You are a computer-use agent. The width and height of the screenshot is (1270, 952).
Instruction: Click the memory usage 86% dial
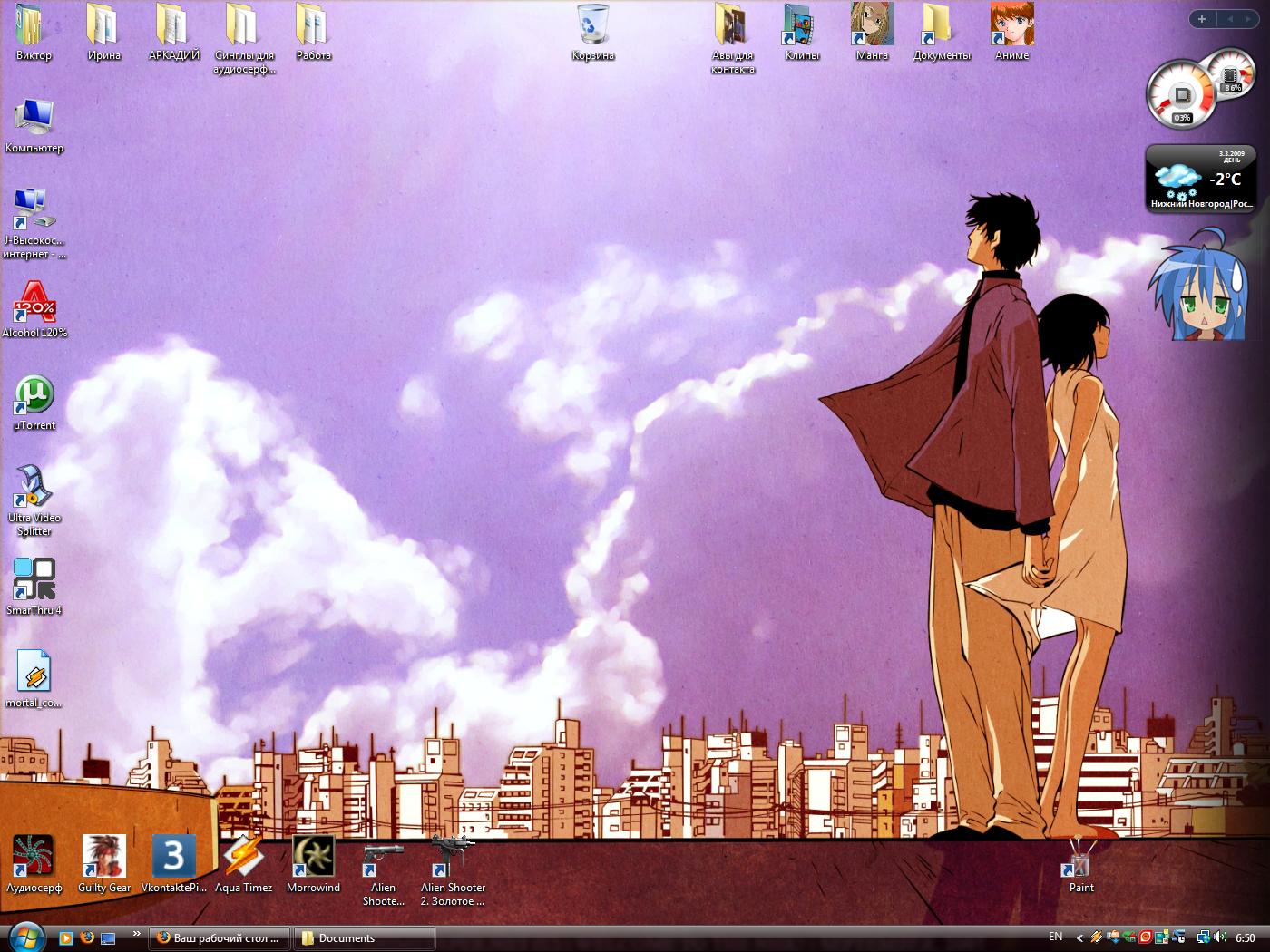coord(1232,74)
